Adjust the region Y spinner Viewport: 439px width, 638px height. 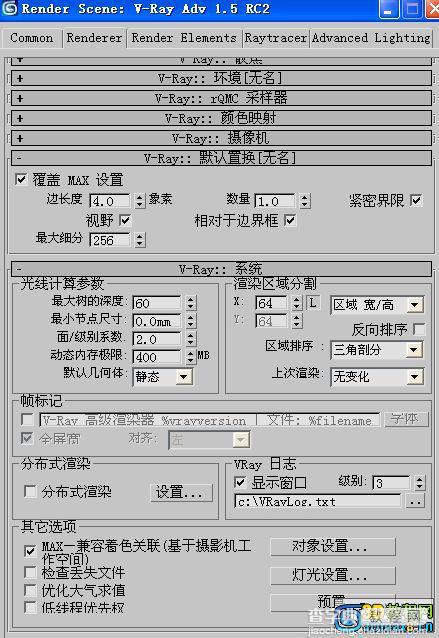(297, 321)
